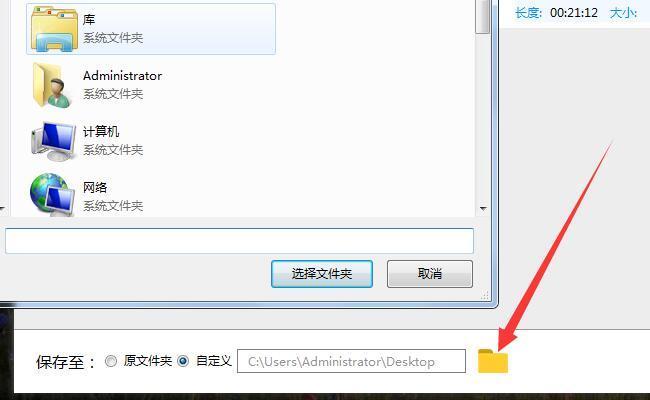Click the Administrator user folder icon
Screen dimensions: 650x400
pos(52,85)
